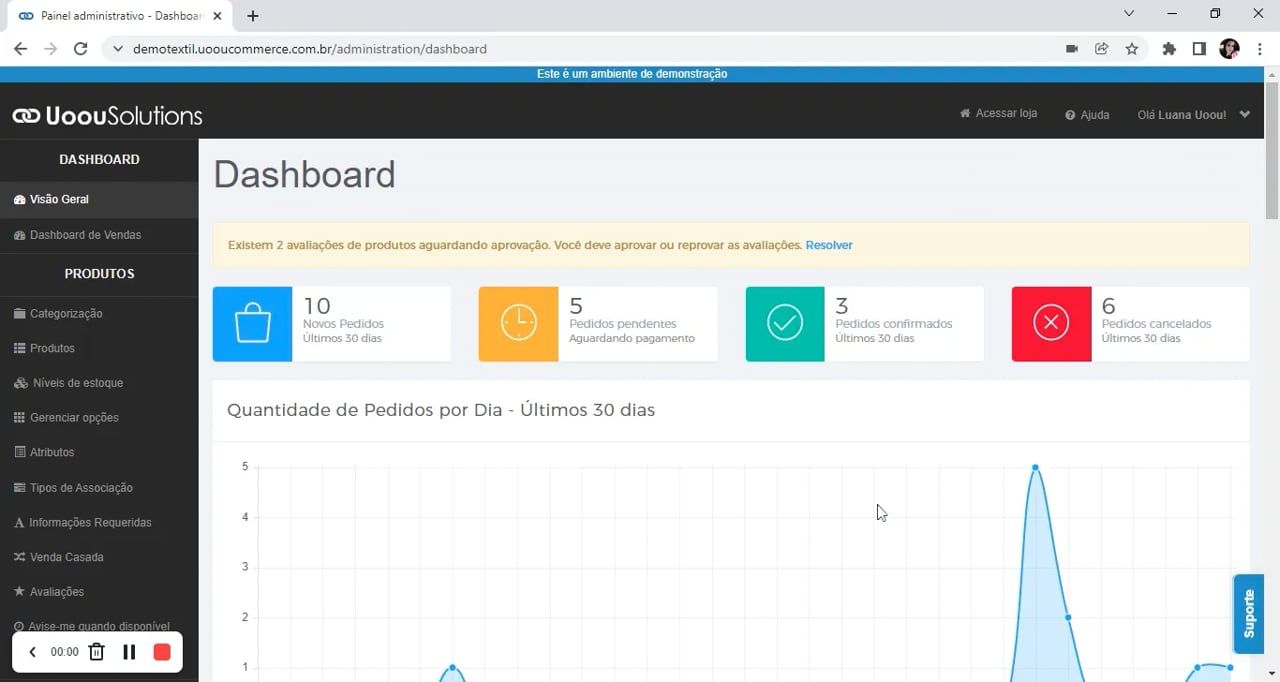Image resolution: width=1280 pixels, height=682 pixels.
Task: Click the blue shopping bag orders icon
Action: click(252, 323)
